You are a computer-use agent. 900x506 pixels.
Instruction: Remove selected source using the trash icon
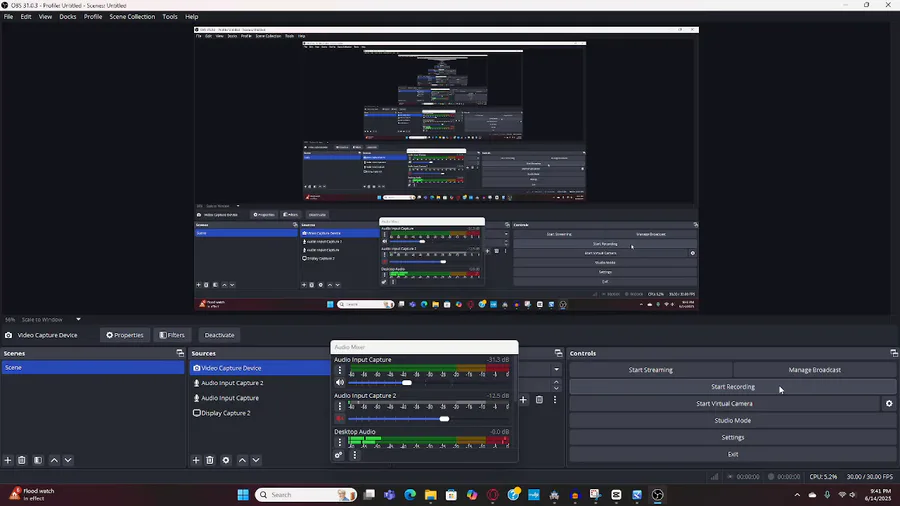point(210,460)
